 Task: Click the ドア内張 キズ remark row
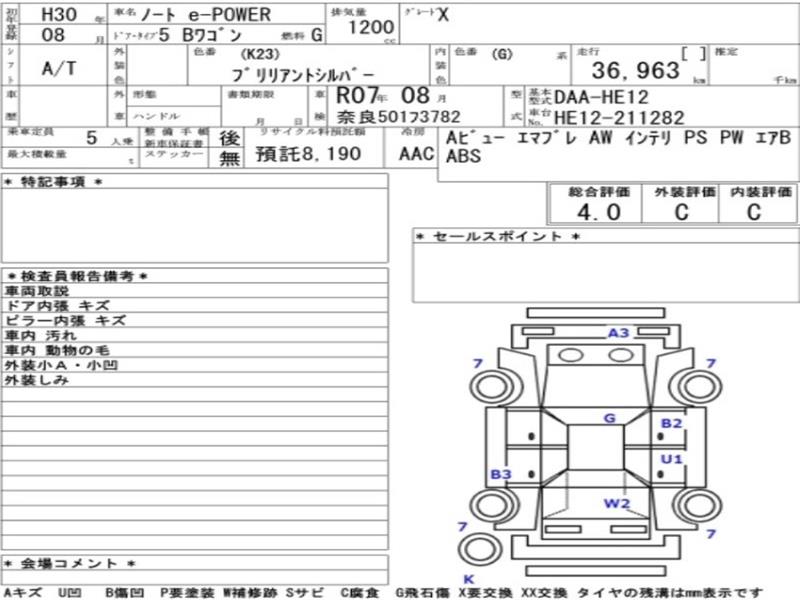pyautogui.click(x=194, y=306)
